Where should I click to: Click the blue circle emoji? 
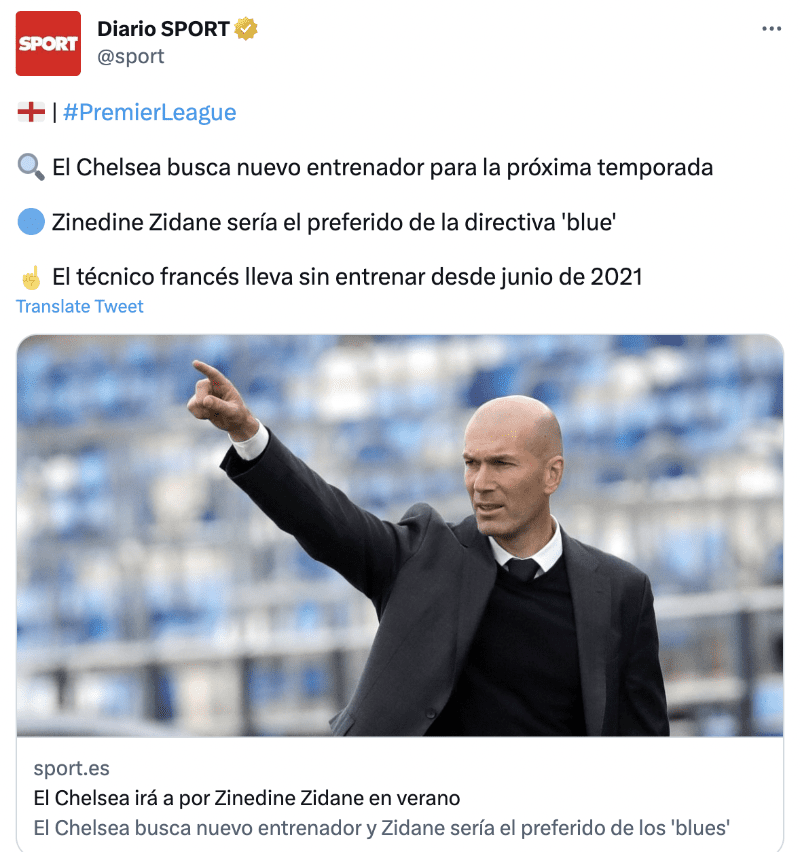click(31, 222)
